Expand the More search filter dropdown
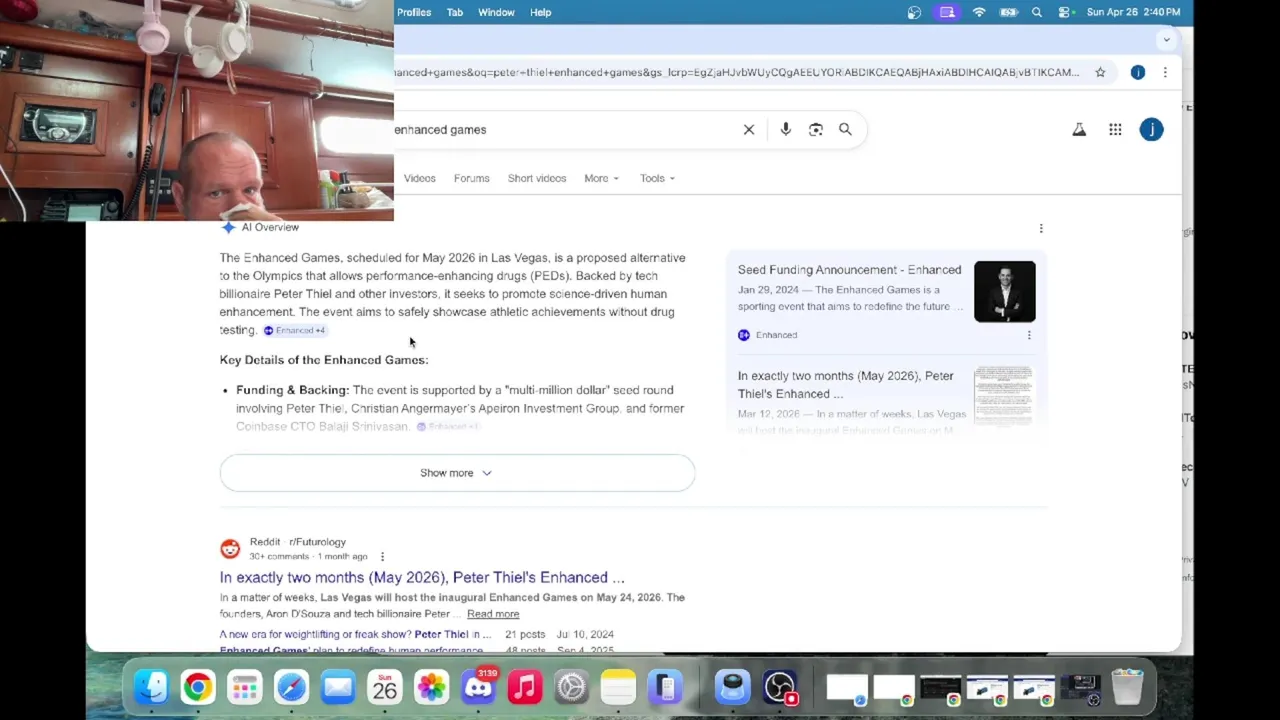 602,178
